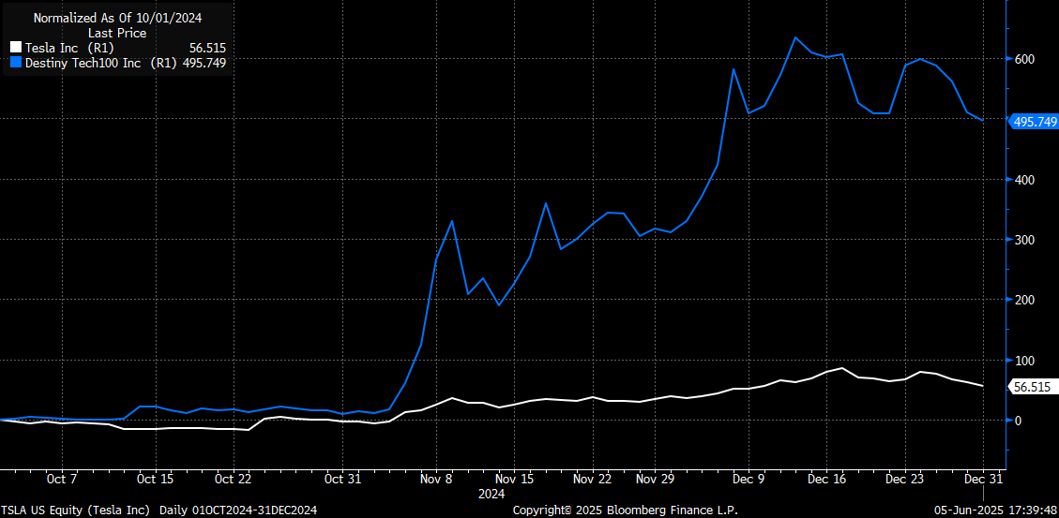Click the 'Last Price' legend heading
Screen dimensions: 1059x518
pyautogui.click(x=118, y=32)
